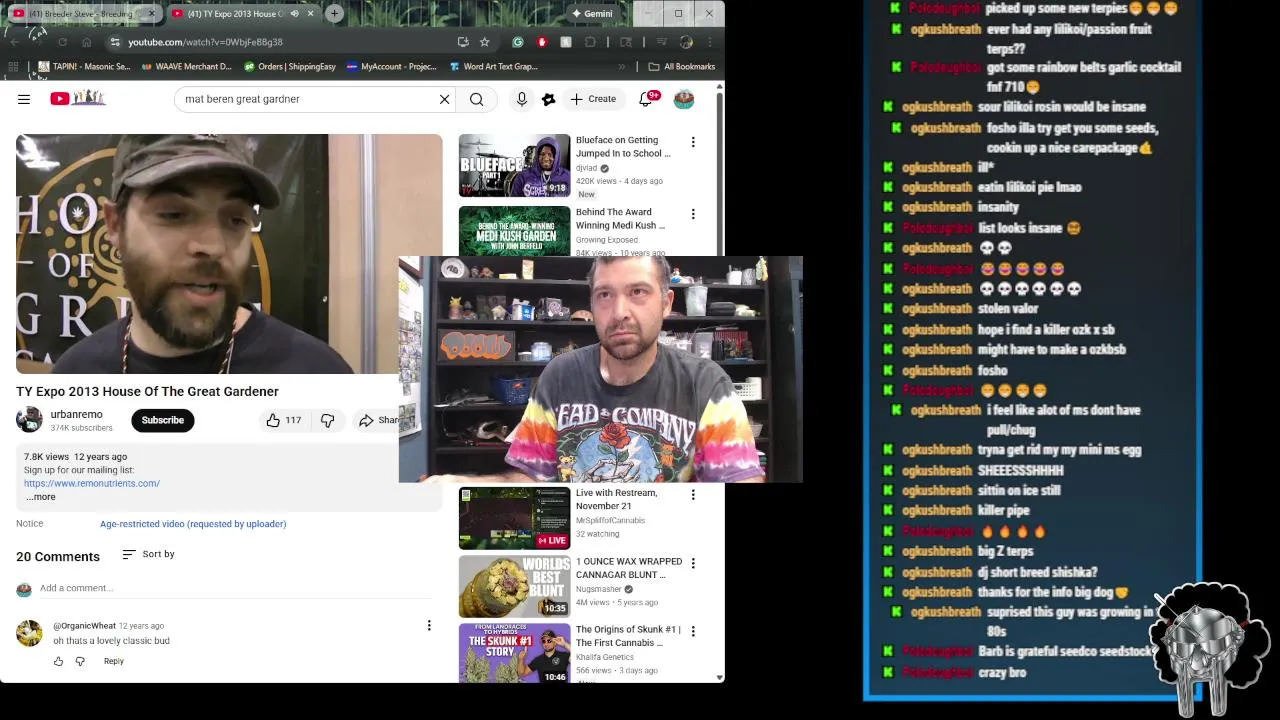Open Live with Restream thumbnail
The height and width of the screenshot is (720, 1280).
click(514, 518)
